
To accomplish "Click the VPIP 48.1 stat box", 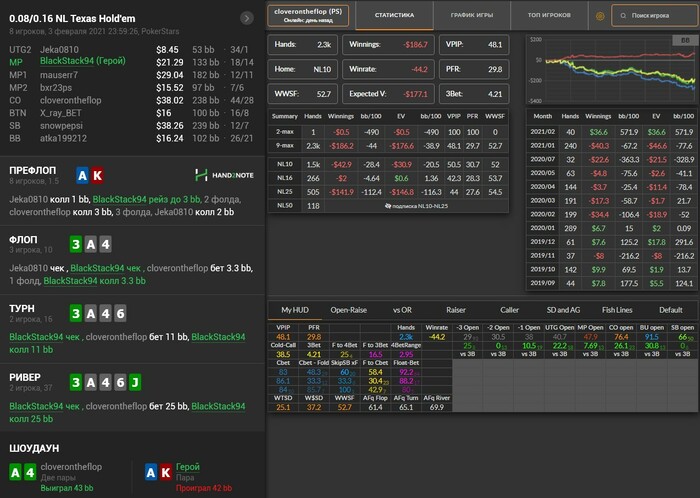I will 474,45.
